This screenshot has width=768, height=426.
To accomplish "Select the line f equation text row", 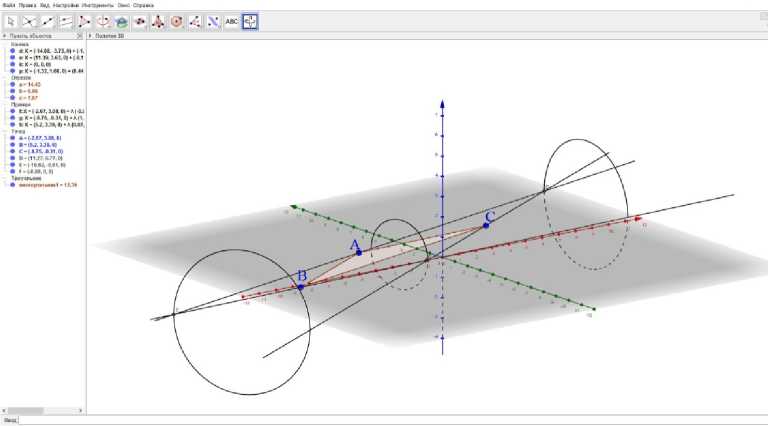I will coord(51,111).
